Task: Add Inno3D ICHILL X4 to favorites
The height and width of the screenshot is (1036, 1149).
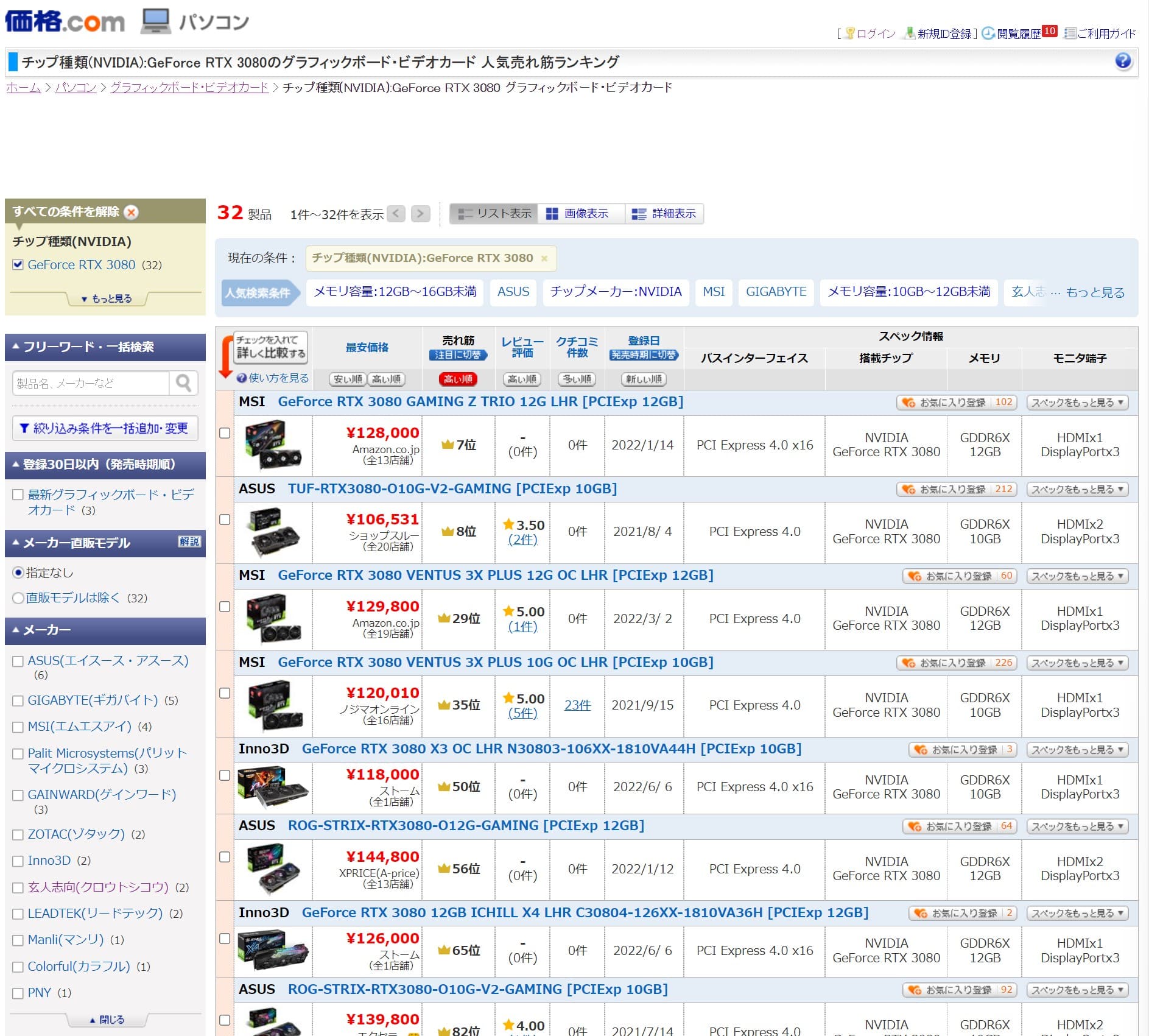Action: 963,914
